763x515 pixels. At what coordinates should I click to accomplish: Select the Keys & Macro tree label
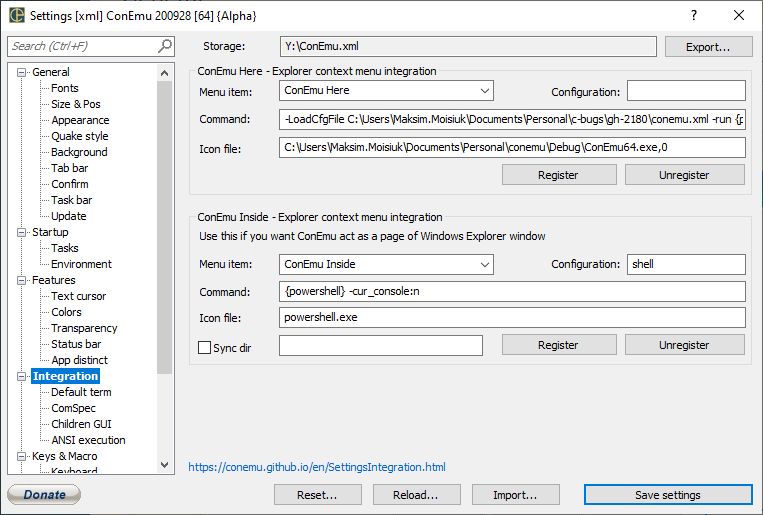tap(65, 457)
